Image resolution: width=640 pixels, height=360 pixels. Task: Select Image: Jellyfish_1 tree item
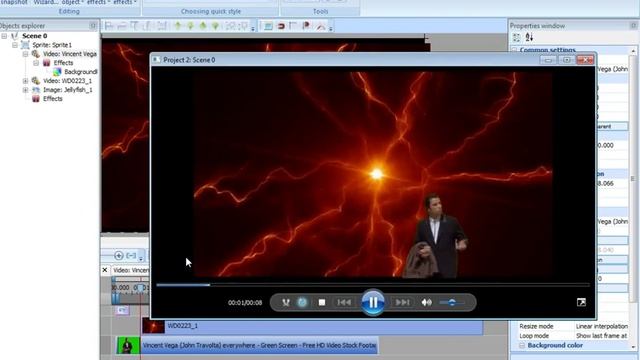point(68,90)
